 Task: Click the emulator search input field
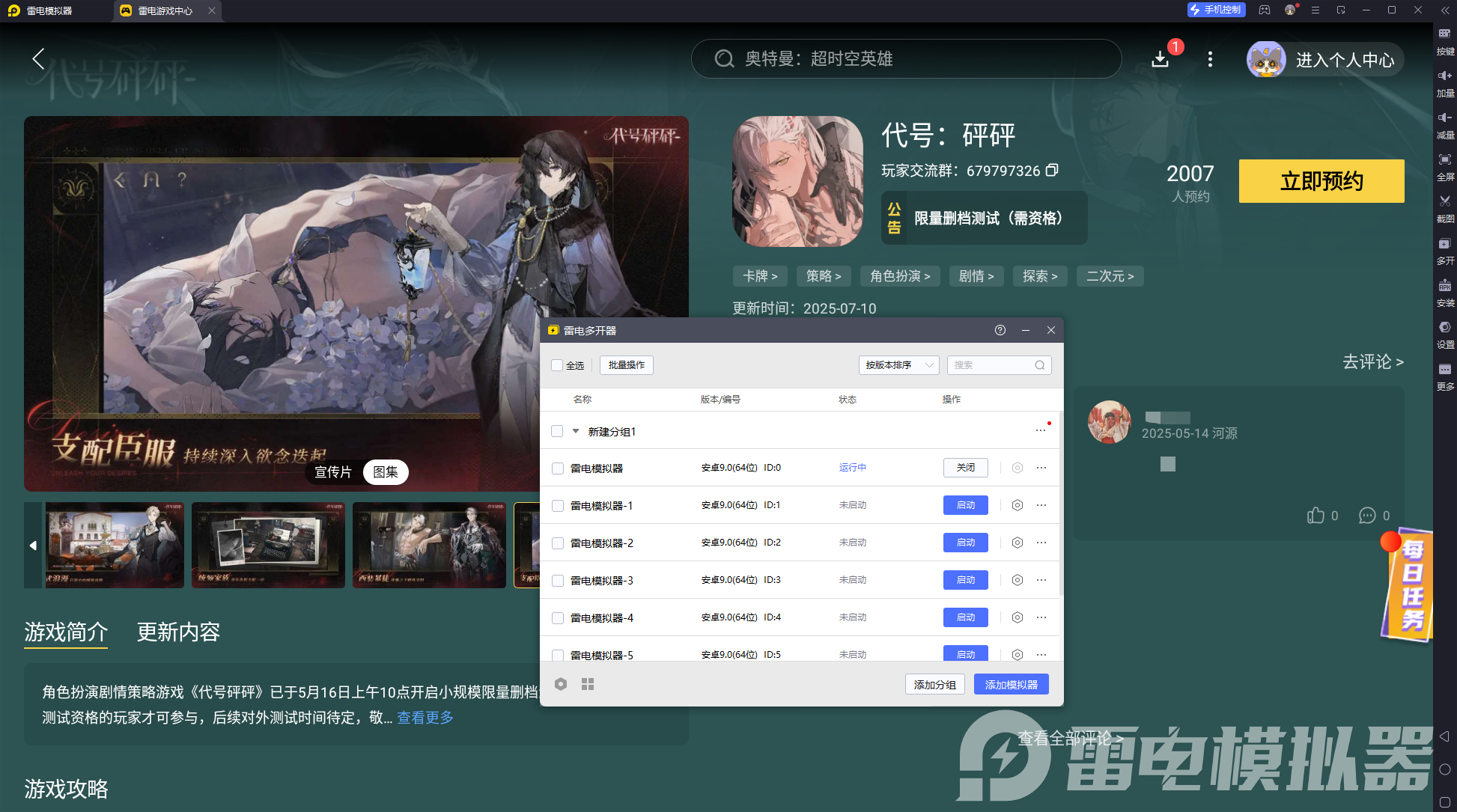992,365
